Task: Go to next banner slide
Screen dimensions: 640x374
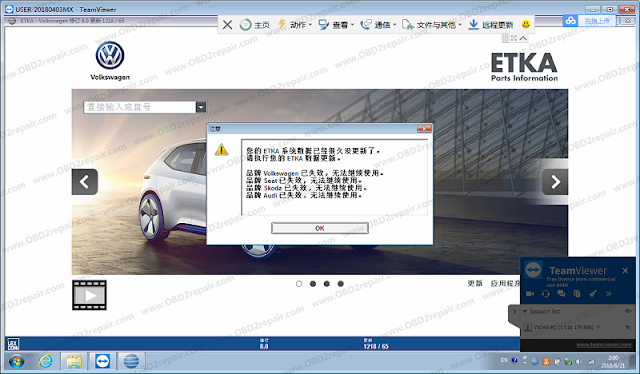Action: coord(555,182)
